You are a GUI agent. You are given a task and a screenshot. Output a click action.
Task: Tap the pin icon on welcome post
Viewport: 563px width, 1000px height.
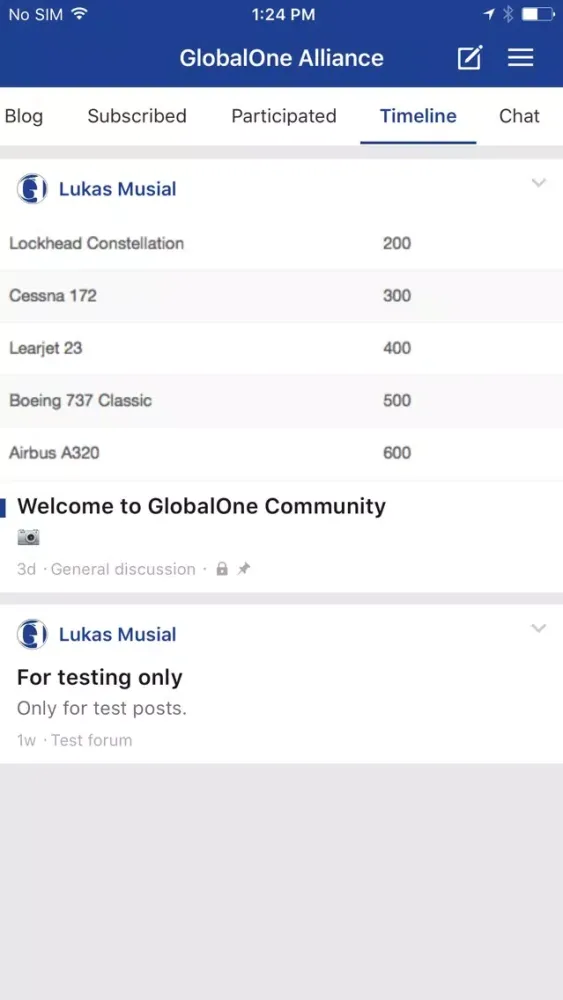click(244, 569)
